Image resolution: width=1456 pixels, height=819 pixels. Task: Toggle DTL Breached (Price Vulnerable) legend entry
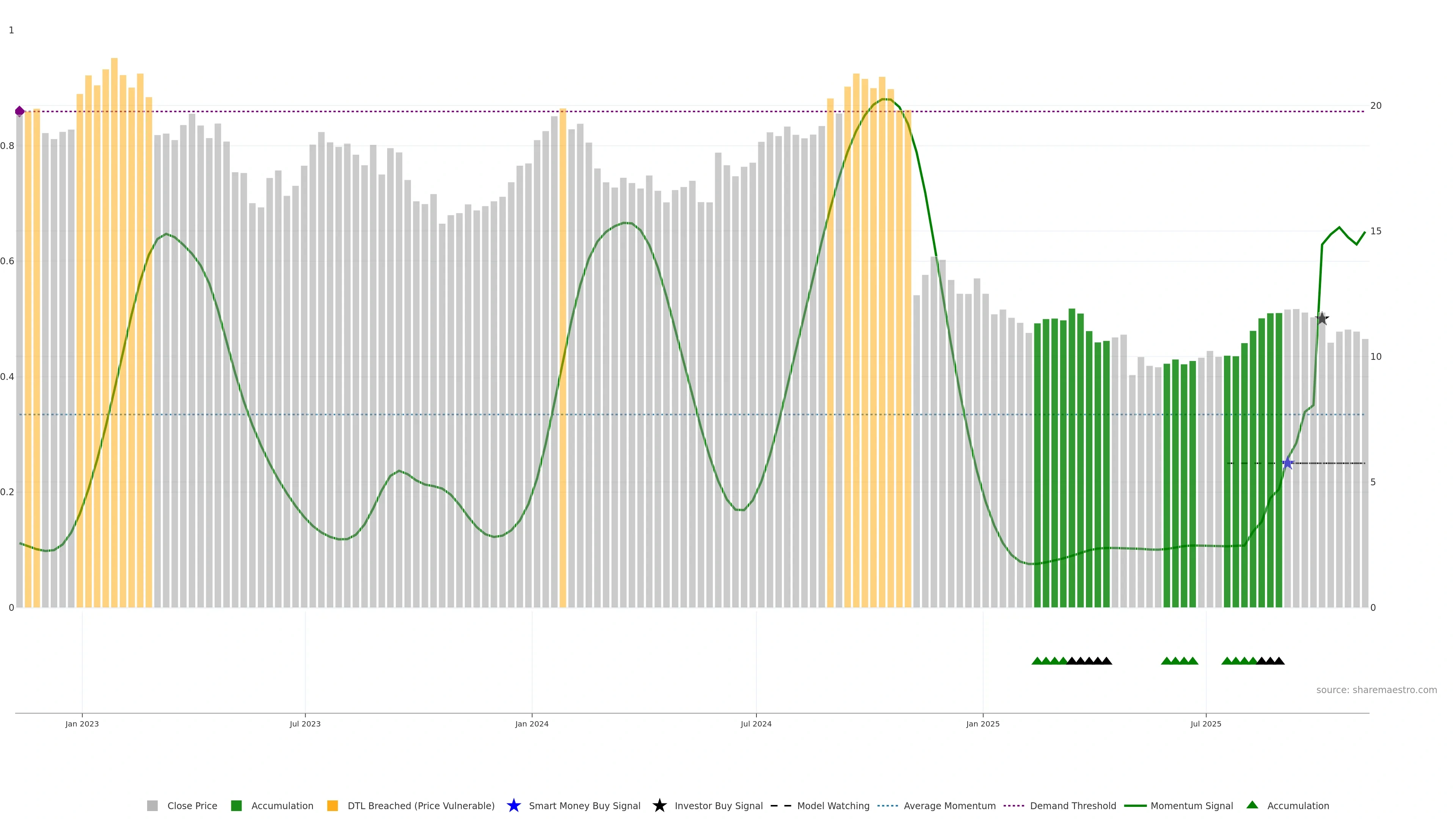pyautogui.click(x=420, y=805)
